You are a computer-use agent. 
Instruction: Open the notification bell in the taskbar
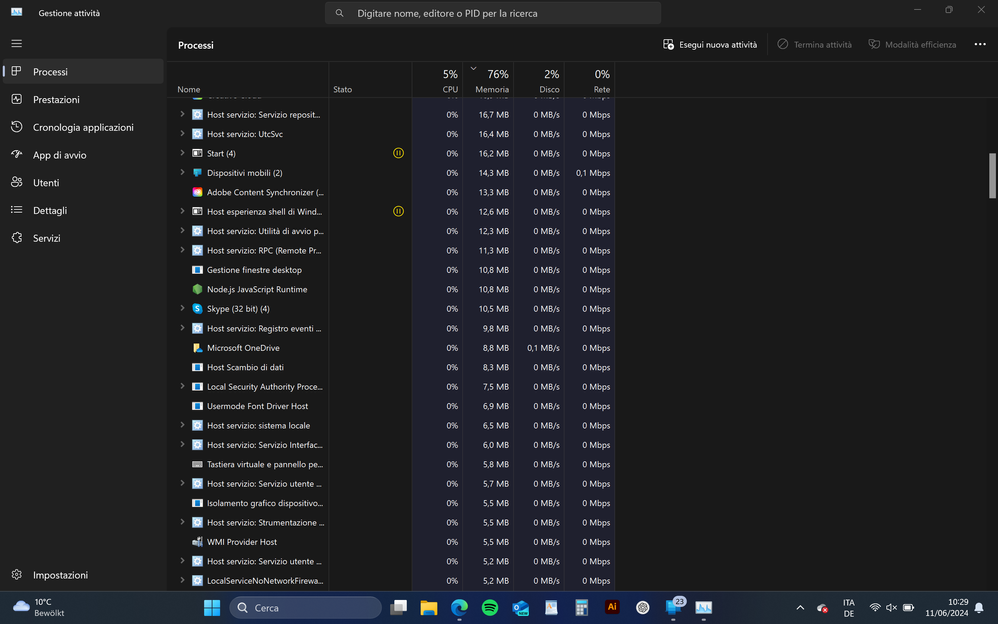point(979,607)
